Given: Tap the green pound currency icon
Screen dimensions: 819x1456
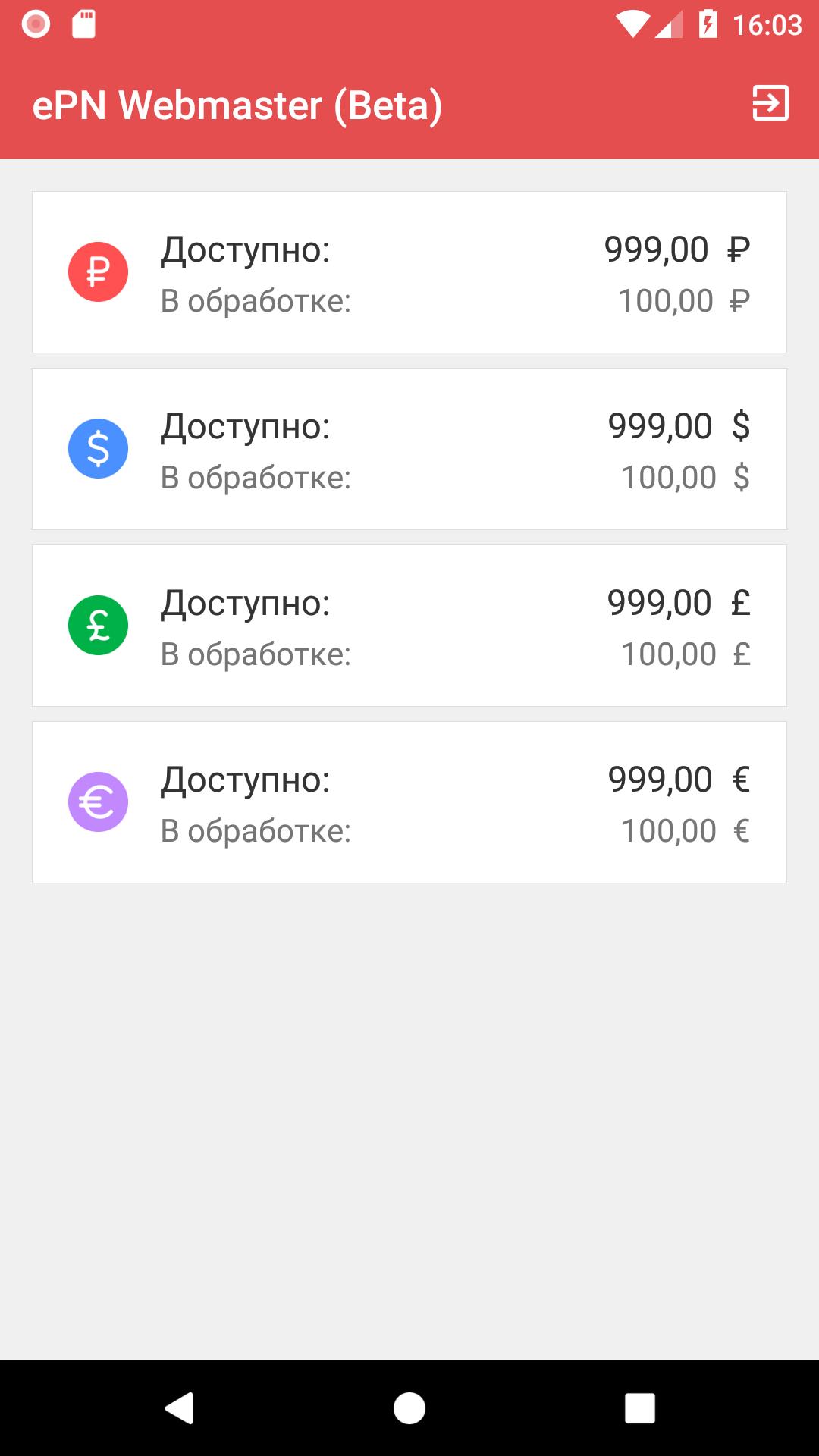Looking at the screenshot, I should tap(98, 626).
